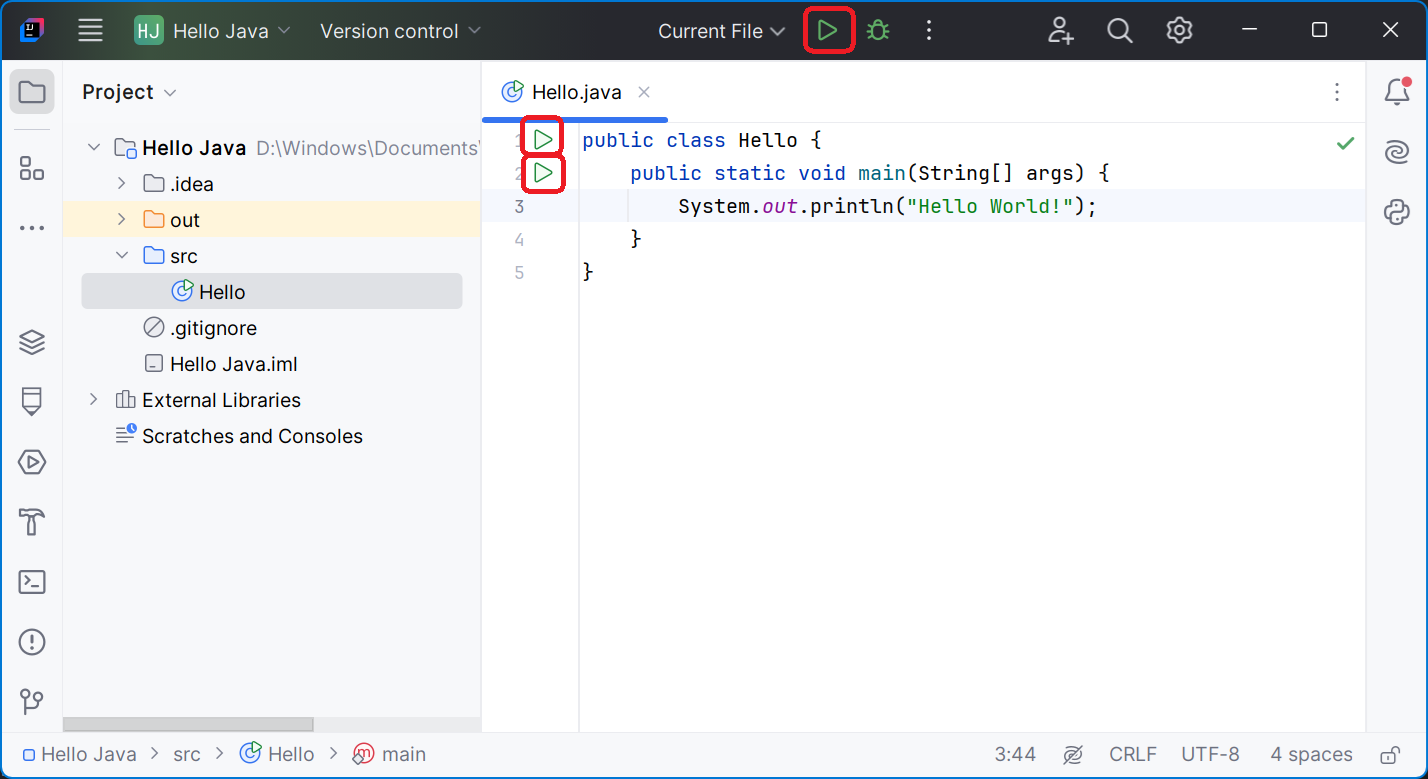Open the Git tool window in sidebar
1428x779 pixels.
32,701
